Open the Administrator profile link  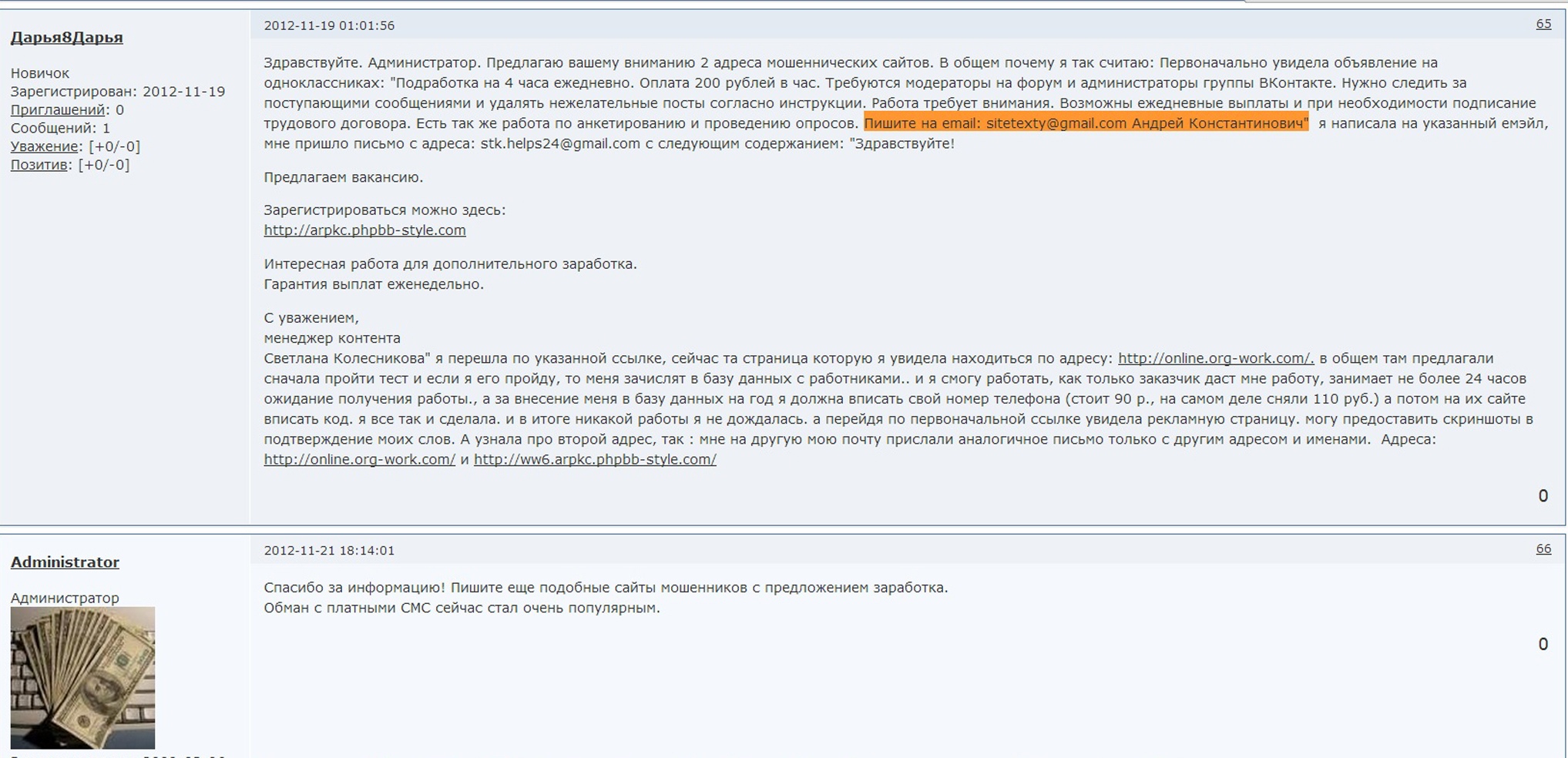[65, 562]
